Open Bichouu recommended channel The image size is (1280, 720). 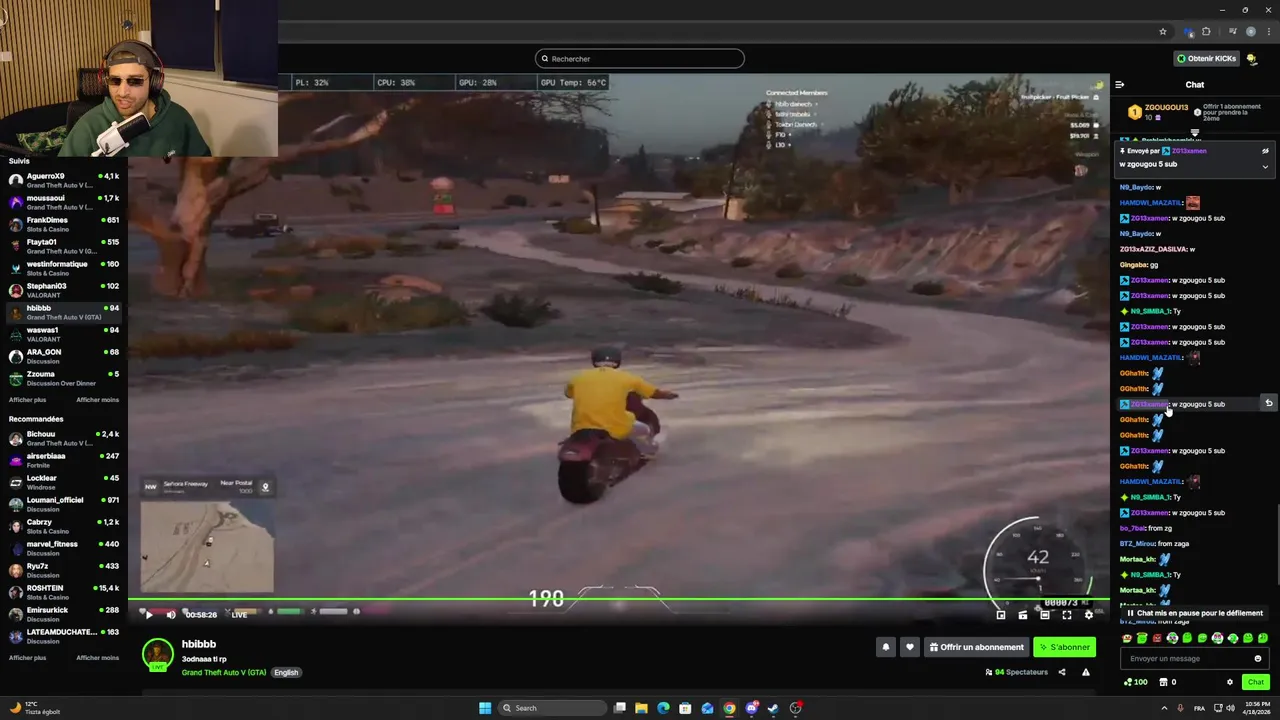click(63, 438)
